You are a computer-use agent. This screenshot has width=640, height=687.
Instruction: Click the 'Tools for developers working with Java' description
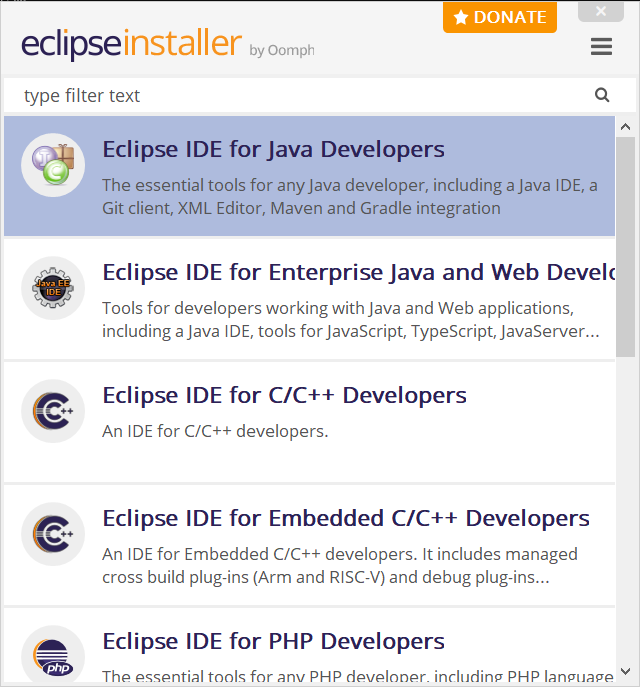(350, 320)
